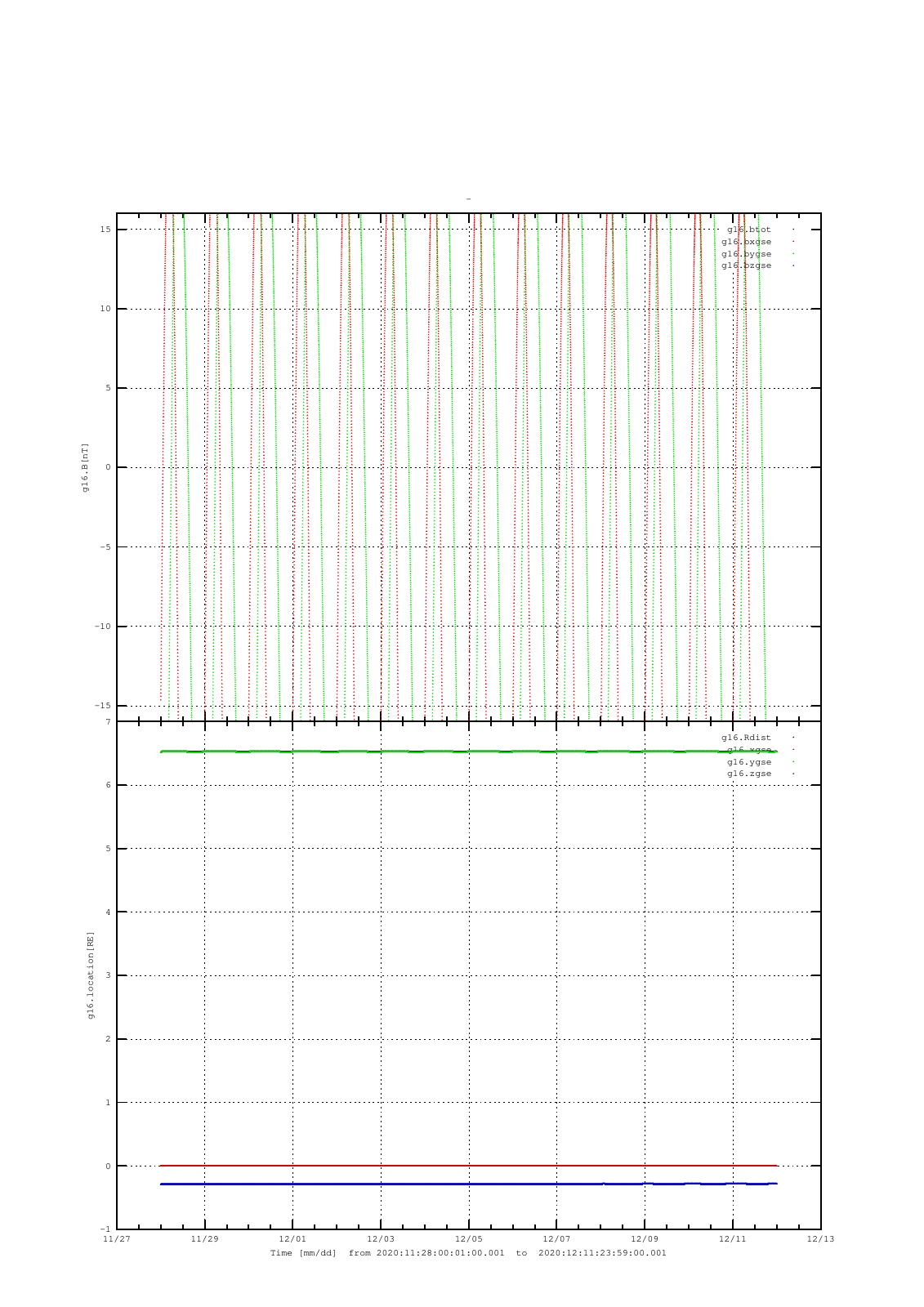
Task: Click the 12/03 date tick label
Action: click(381, 1239)
